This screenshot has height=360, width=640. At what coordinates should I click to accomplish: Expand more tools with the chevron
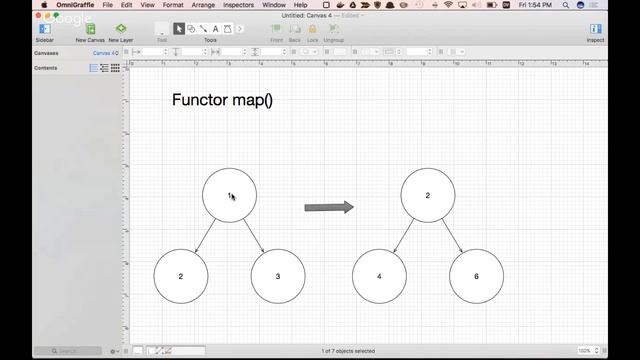click(240, 29)
